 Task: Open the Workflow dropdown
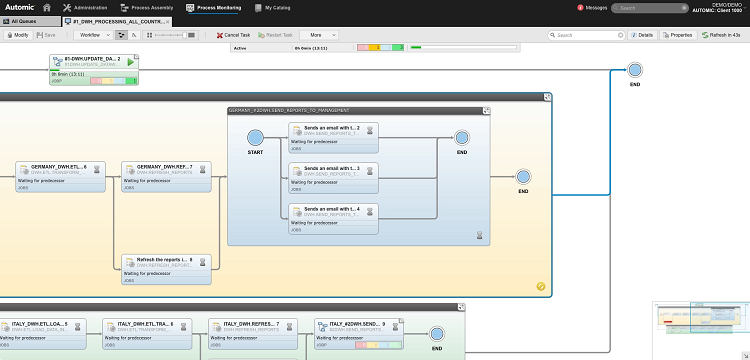[x=93, y=35]
